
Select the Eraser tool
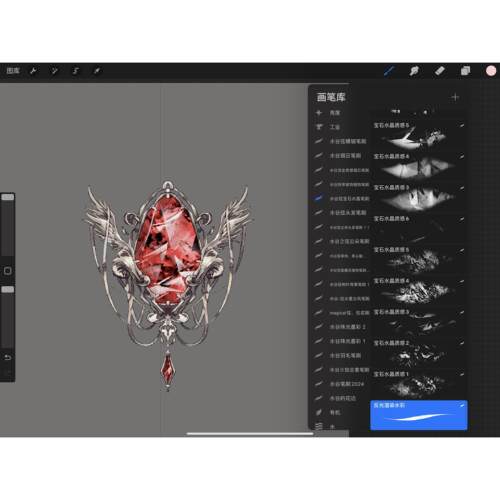(x=440, y=71)
